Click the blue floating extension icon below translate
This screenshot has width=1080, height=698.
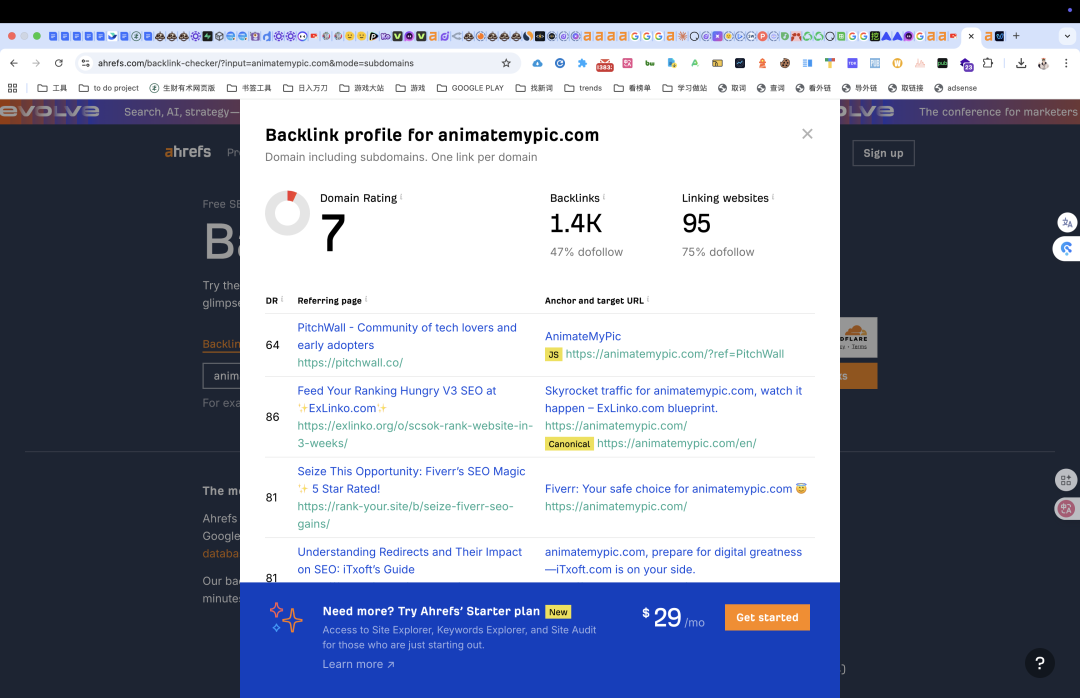(x=1066, y=249)
